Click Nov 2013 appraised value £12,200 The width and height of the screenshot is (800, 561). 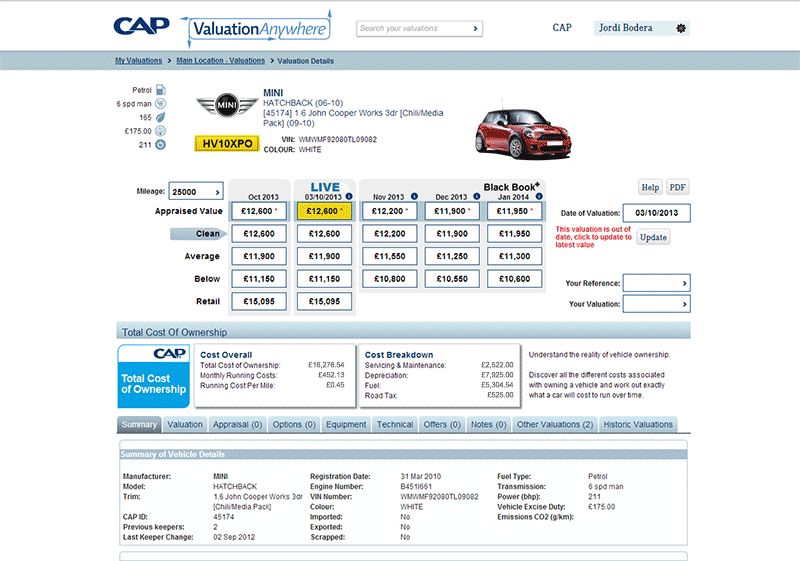click(x=390, y=211)
